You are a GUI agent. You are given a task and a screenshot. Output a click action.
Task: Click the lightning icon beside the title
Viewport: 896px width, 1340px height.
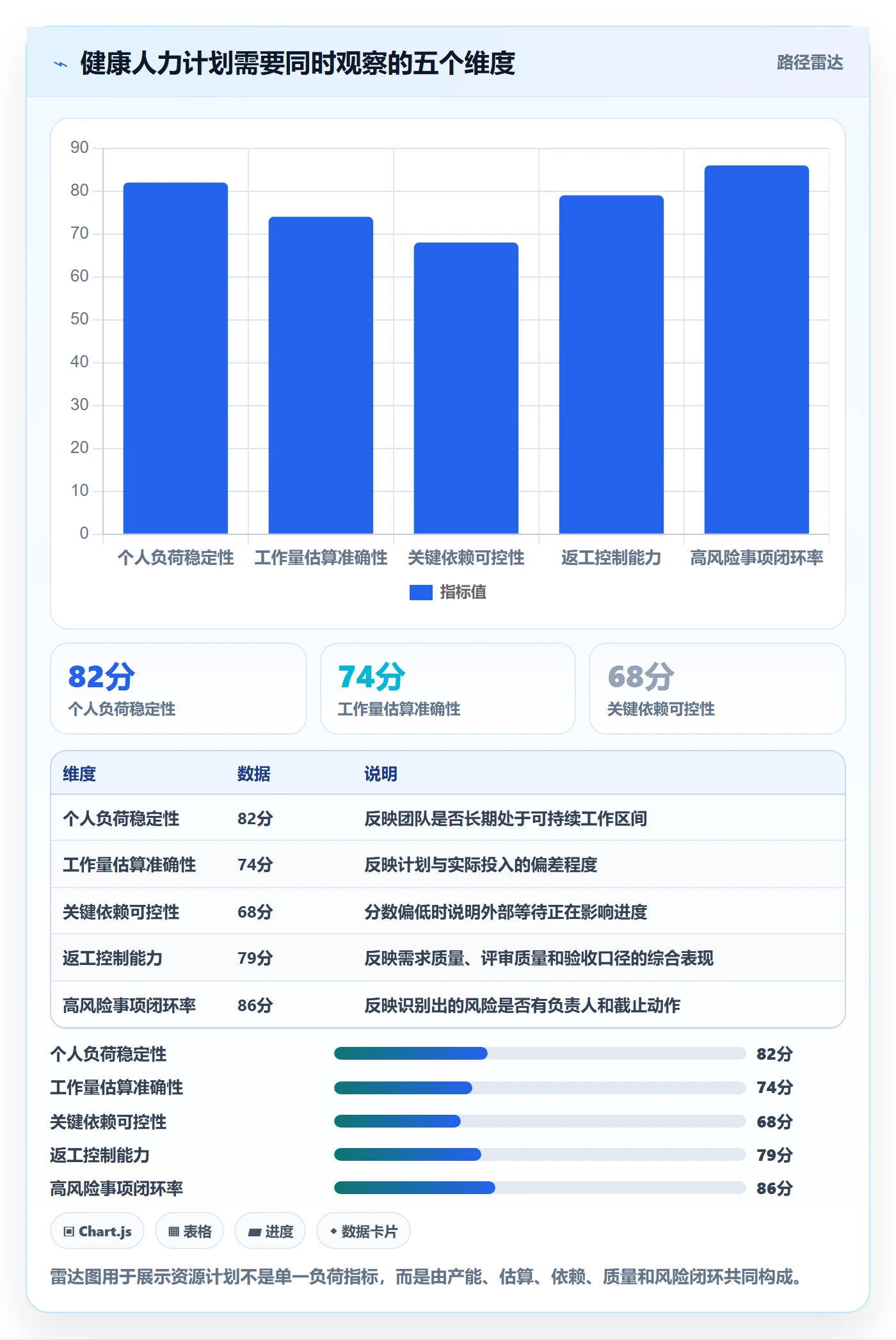click(61, 63)
